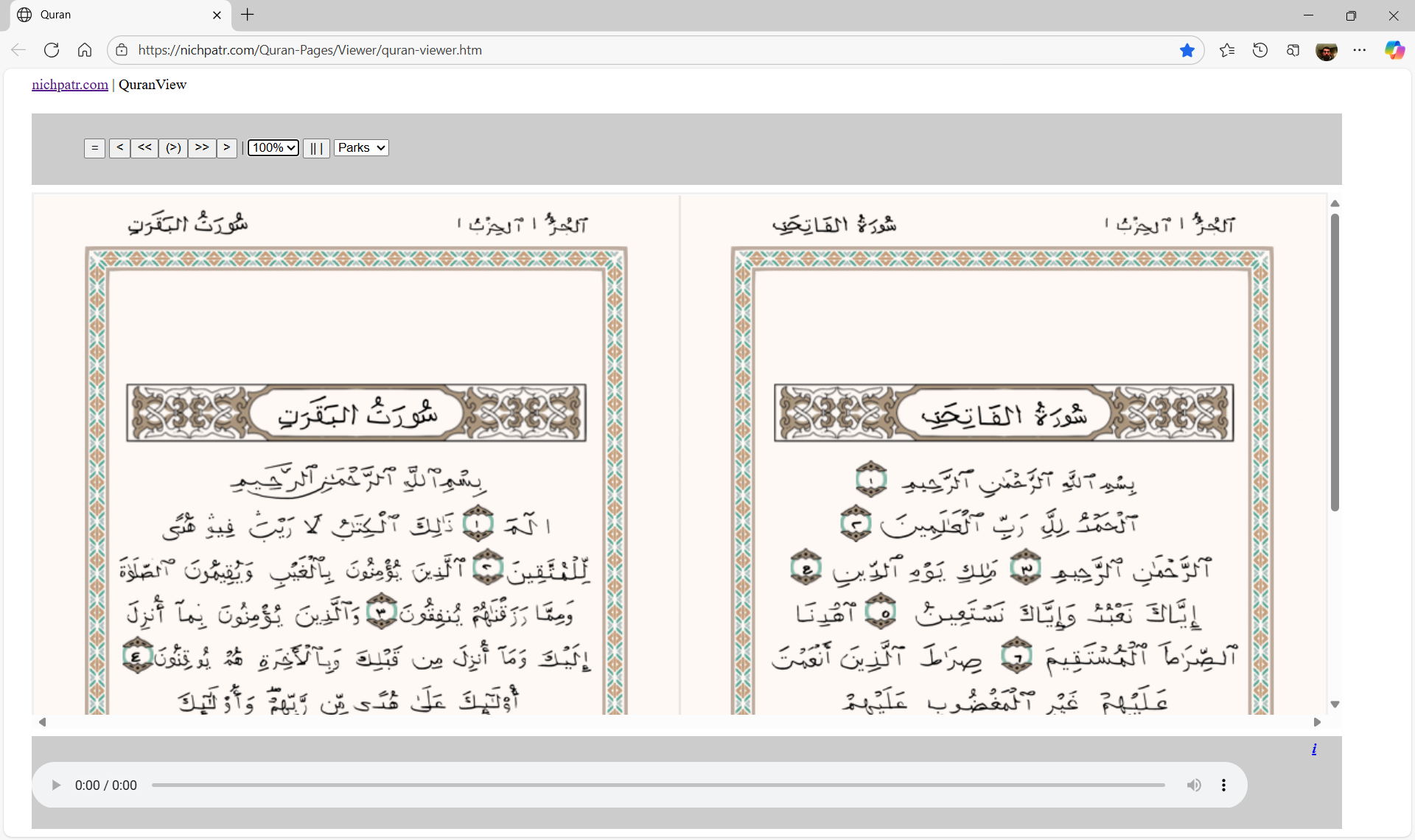This screenshot has width=1415, height=840.
Task: Play the audio in the media player
Action: (x=56, y=785)
